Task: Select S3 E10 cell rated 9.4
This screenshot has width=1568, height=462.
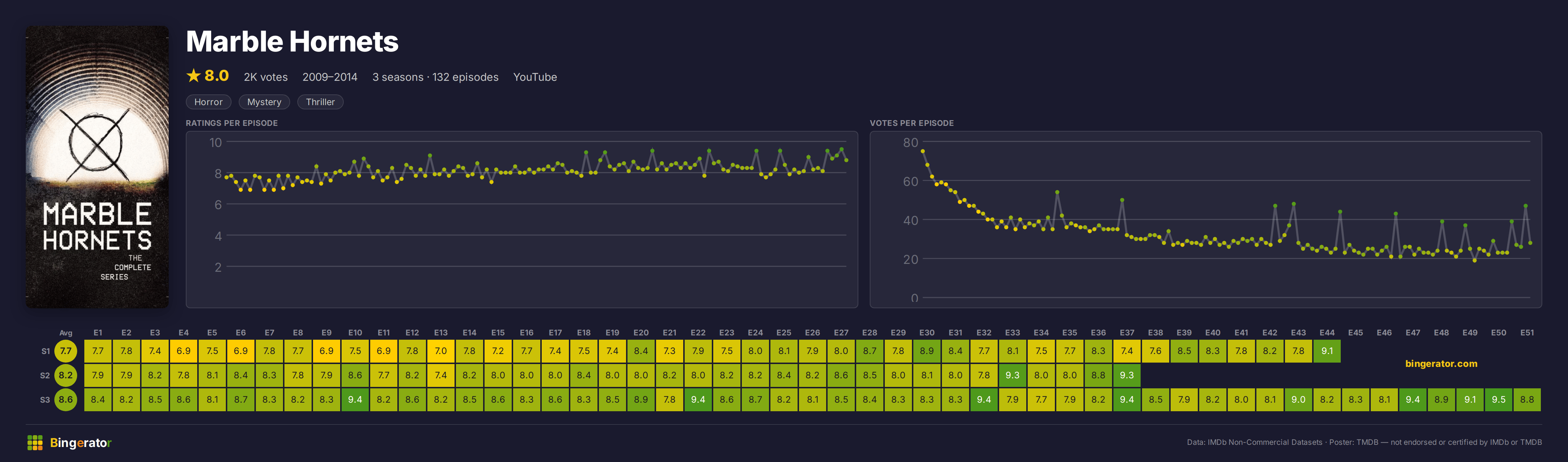Action: coord(355,400)
